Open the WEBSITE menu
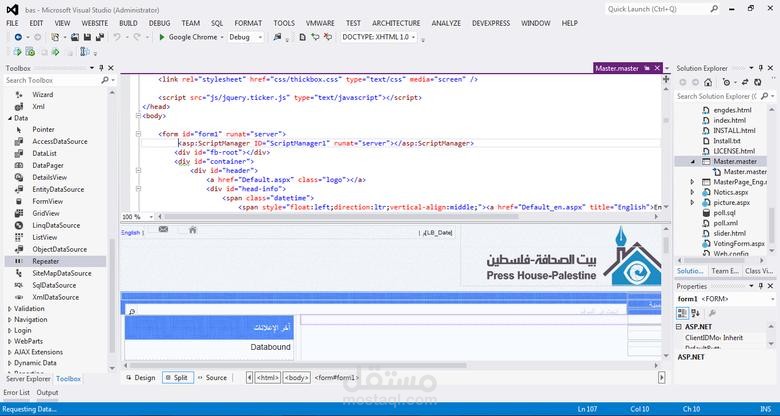Viewport: 780px width, 416px height. click(x=95, y=23)
